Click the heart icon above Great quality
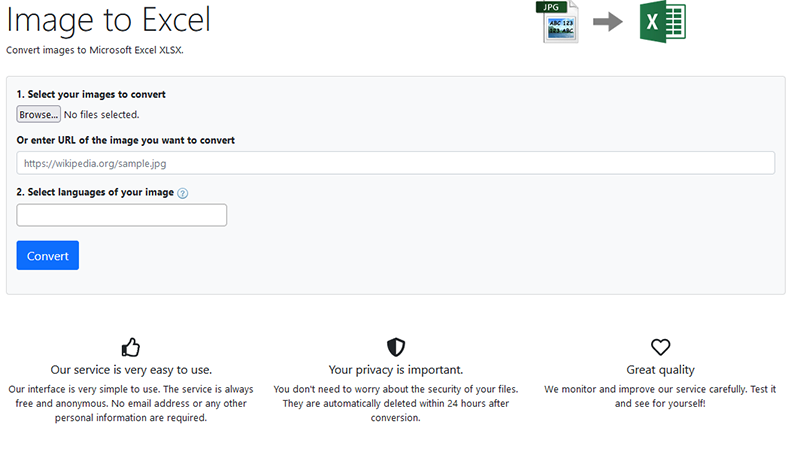The width and height of the screenshot is (800, 450). coord(660,347)
